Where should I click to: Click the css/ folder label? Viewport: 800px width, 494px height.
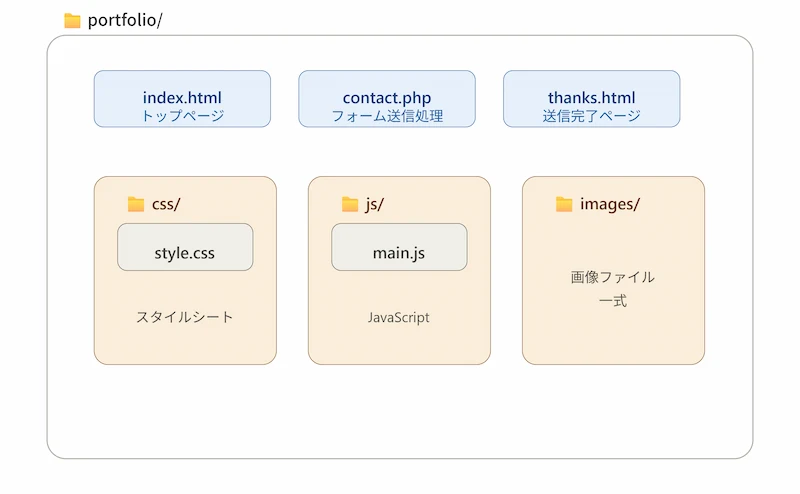tap(166, 204)
